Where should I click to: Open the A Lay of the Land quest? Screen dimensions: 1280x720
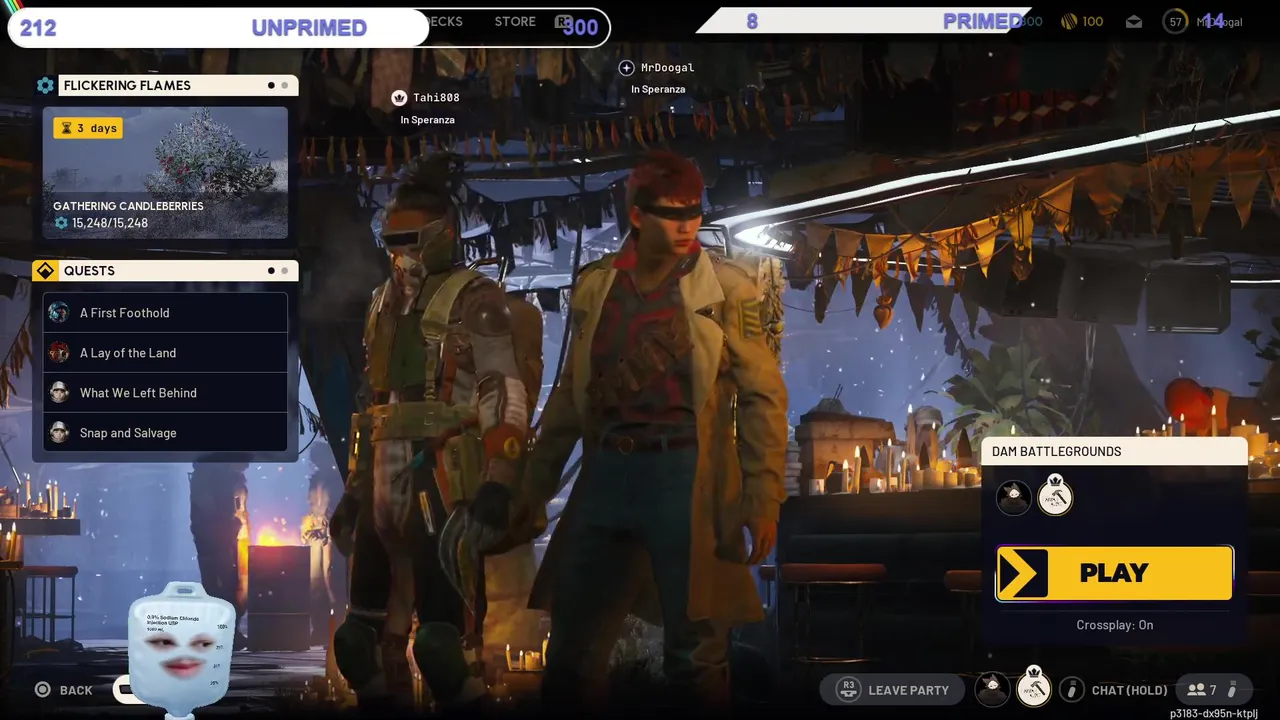click(165, 353)
